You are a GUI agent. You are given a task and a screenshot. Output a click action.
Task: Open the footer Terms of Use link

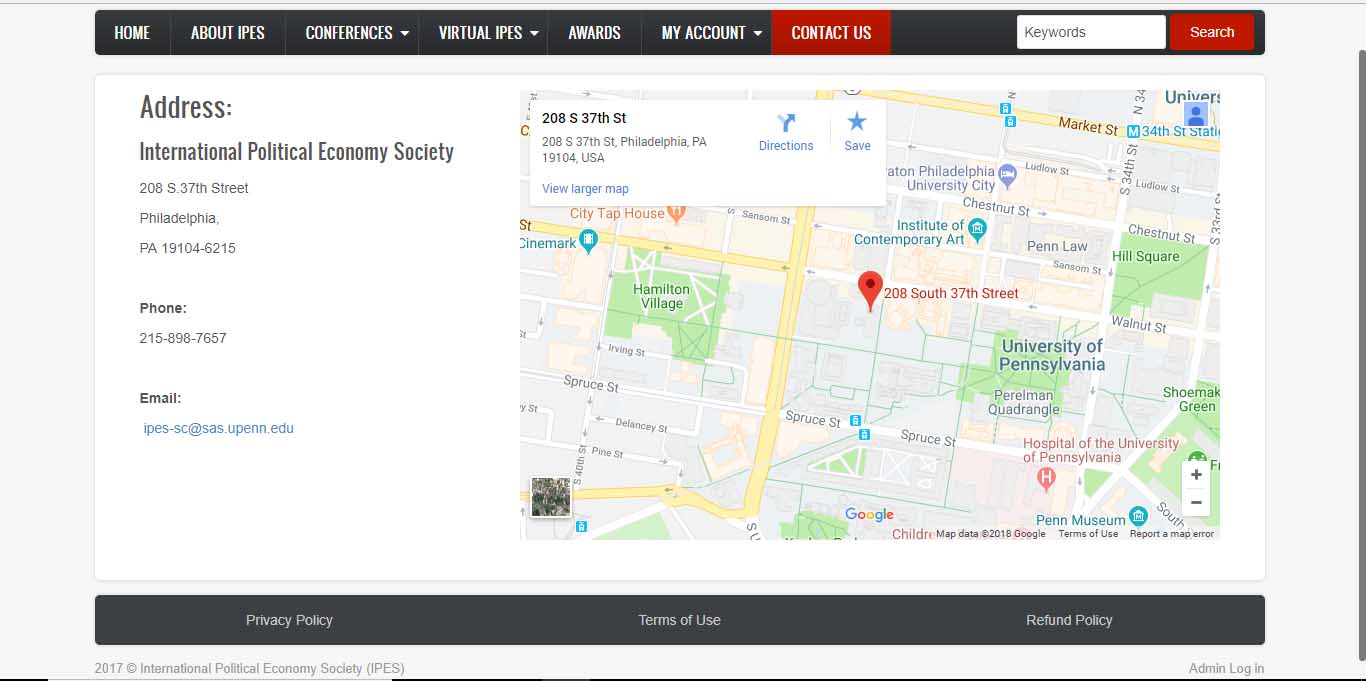[679, 620]
